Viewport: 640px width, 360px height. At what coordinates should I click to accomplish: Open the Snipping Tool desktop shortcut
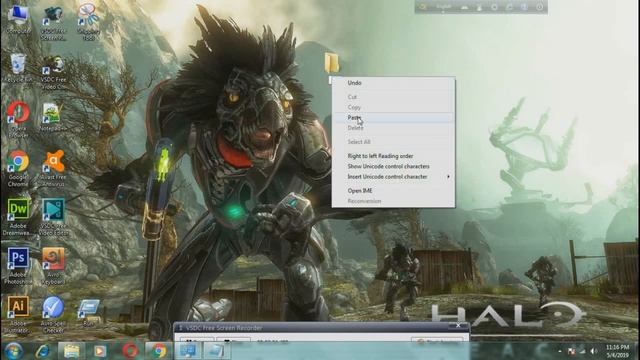[x=88, y=22]
